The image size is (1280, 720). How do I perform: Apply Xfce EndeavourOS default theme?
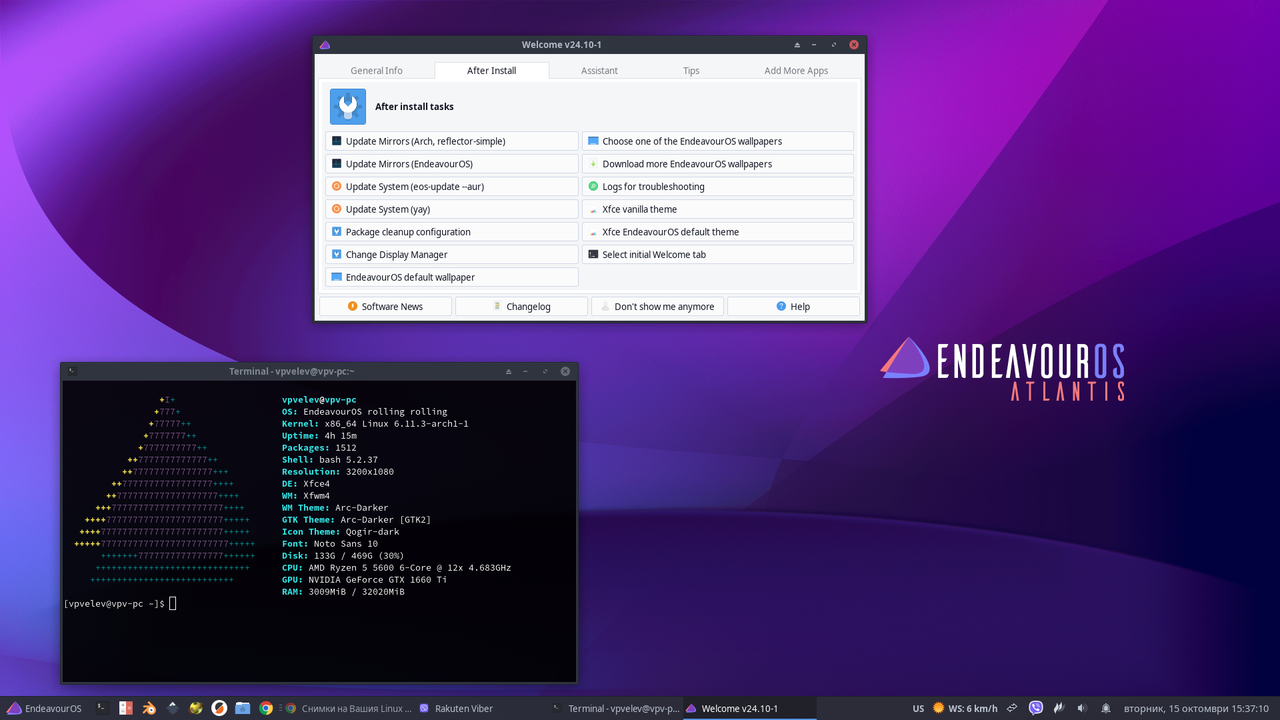[718, 232]
